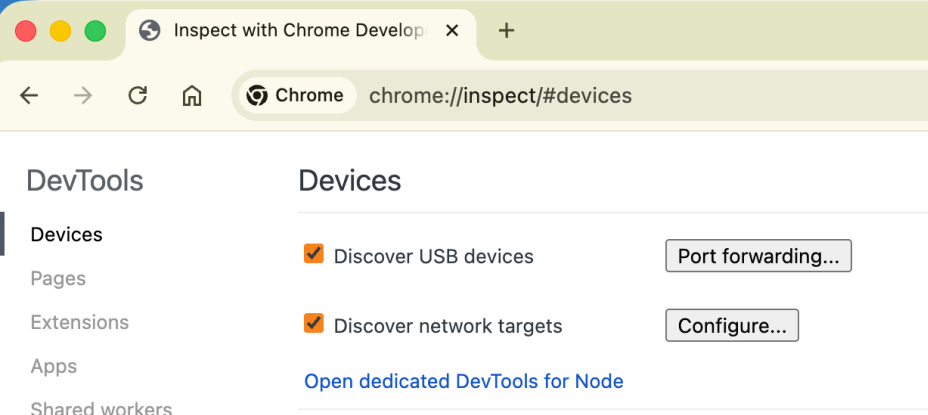Click the globe favicon on the tab
The height and width of the screenshot is (415, 928).
coord(150,30)
